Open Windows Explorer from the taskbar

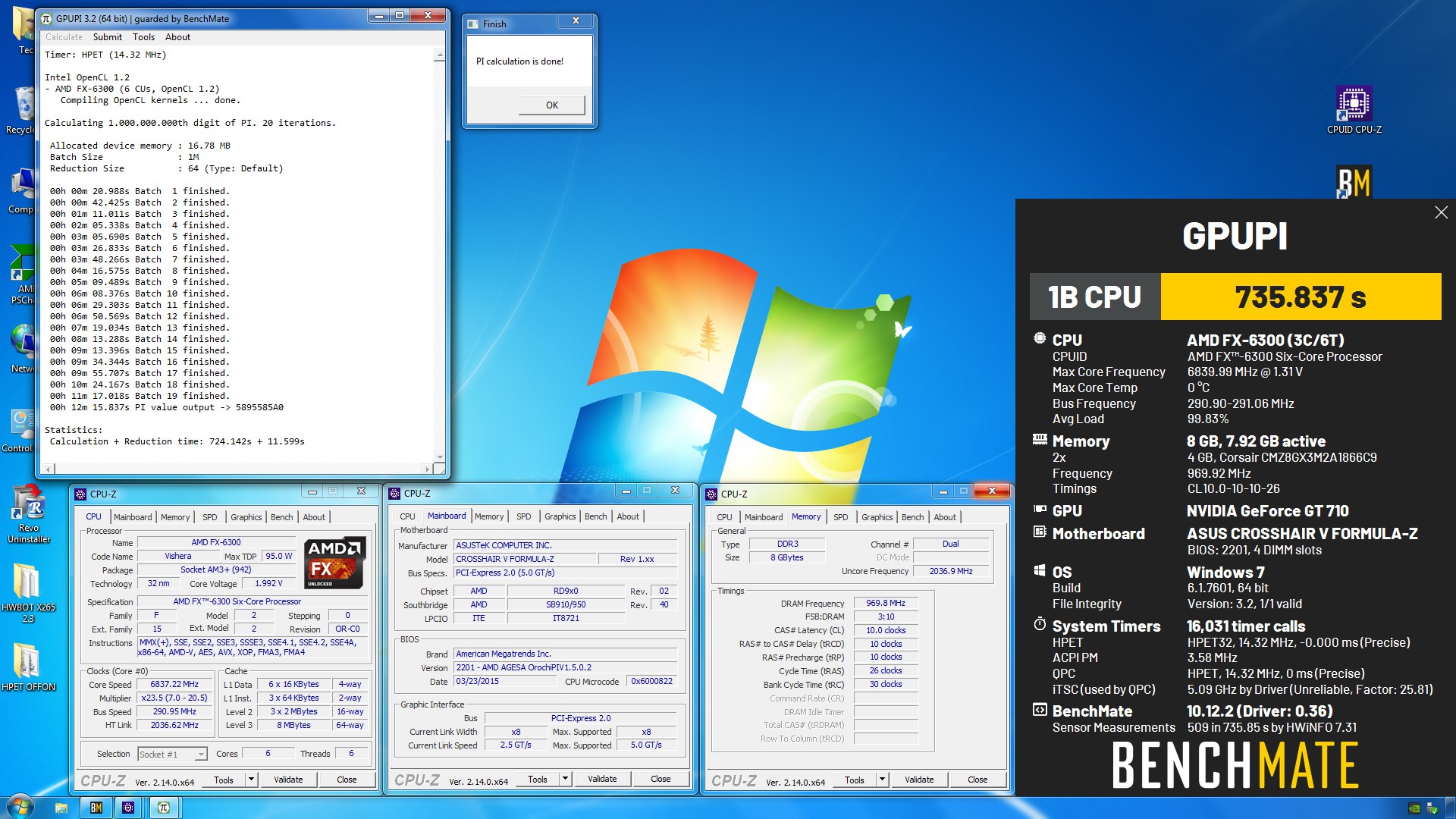61,808
